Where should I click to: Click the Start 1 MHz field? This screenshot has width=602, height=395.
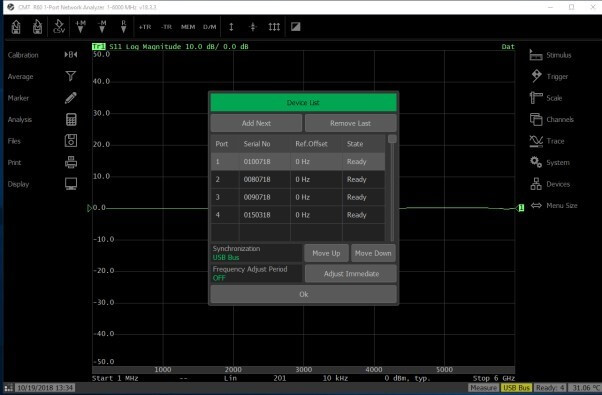(x=115, y=378)
